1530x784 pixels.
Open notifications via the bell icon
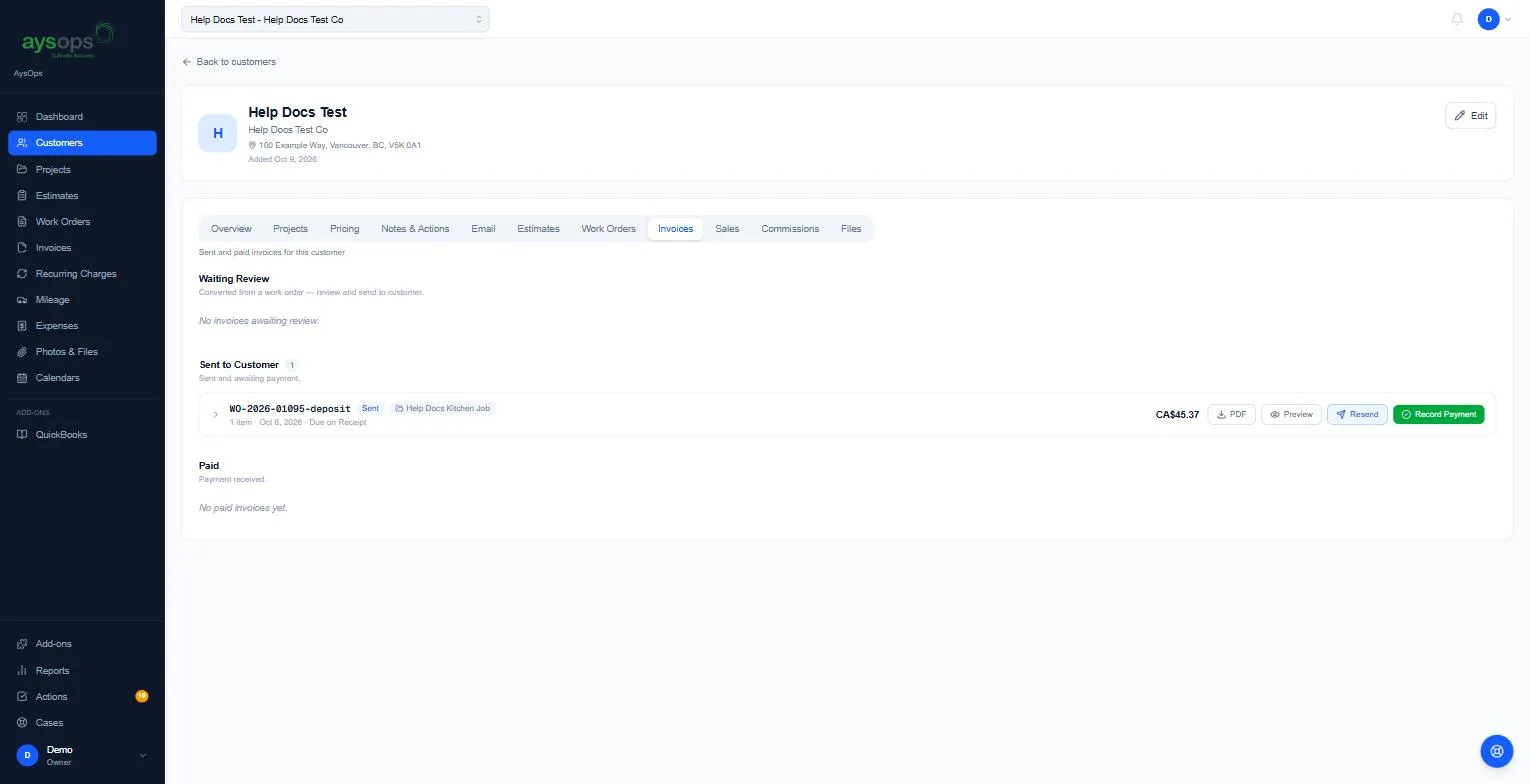[x=1457, y=19]
